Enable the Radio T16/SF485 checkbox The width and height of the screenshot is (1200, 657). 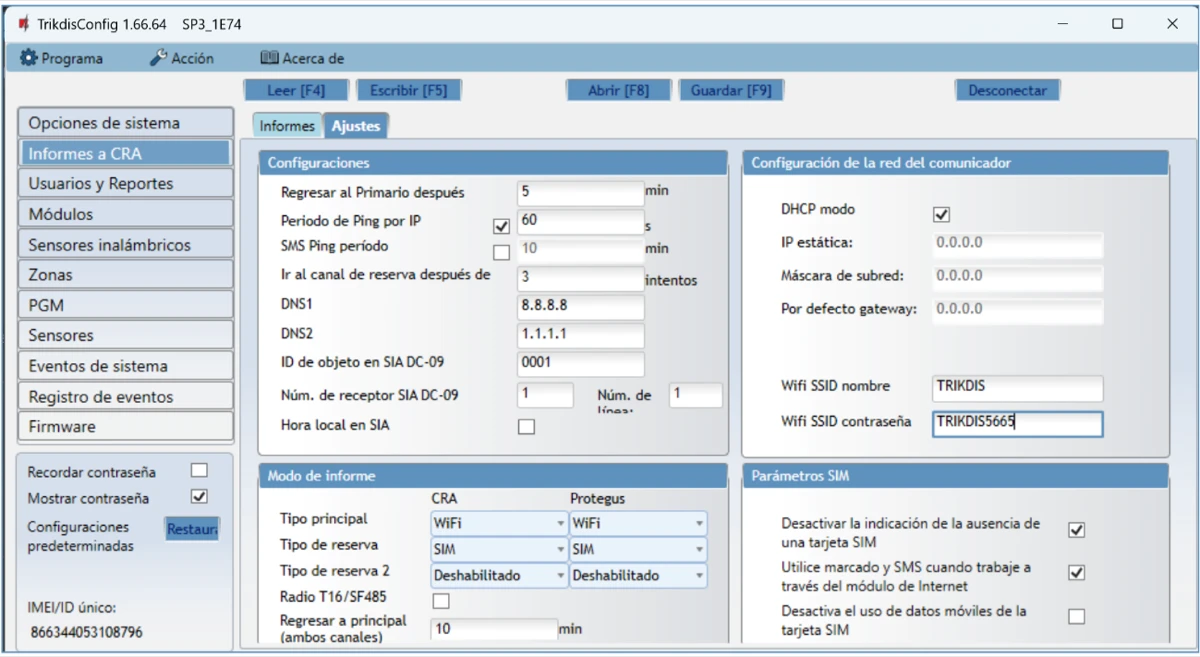[441, 601]
